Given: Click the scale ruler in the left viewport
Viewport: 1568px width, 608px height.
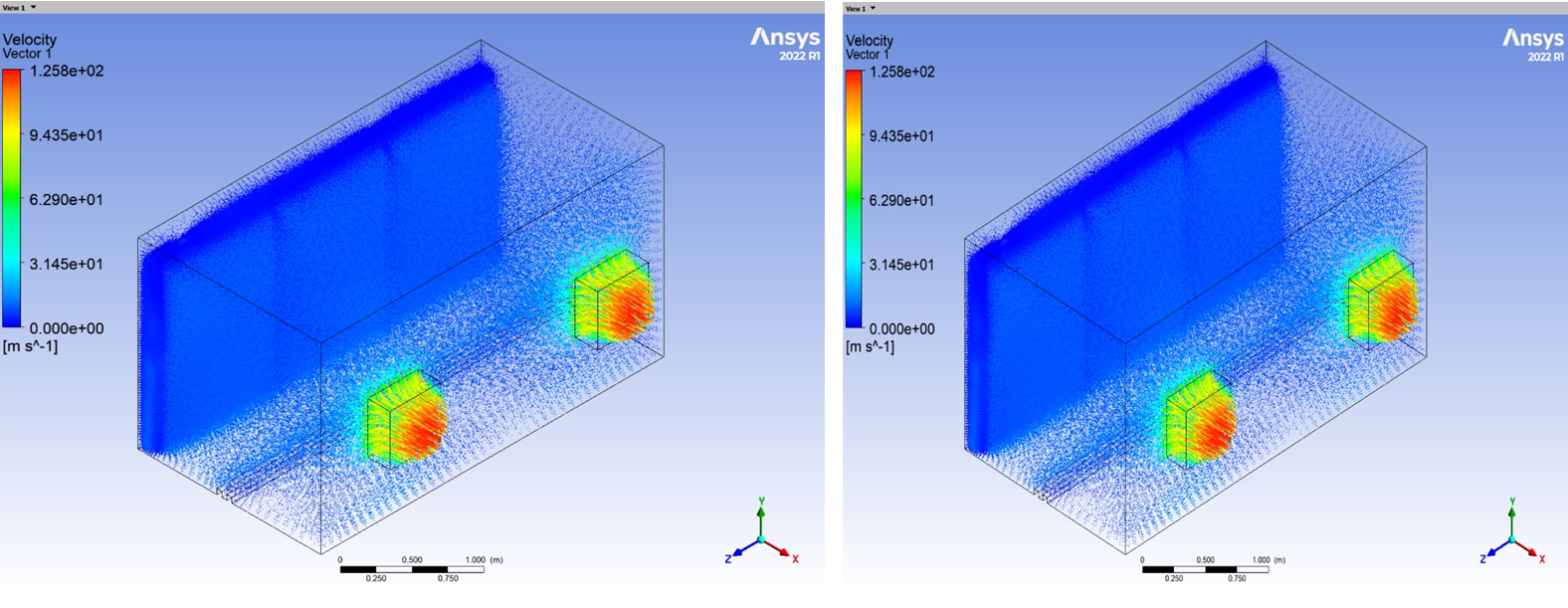Looking at the screenshot, I should tap(413, 569).
